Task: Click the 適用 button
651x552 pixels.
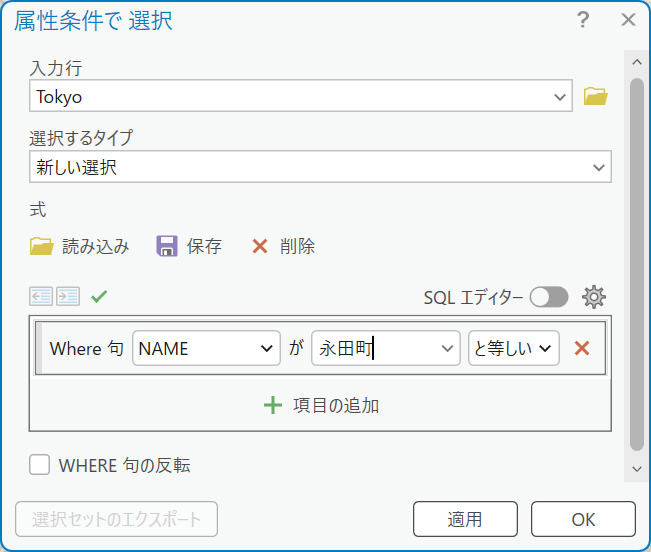Action: [x=465, y=519]
